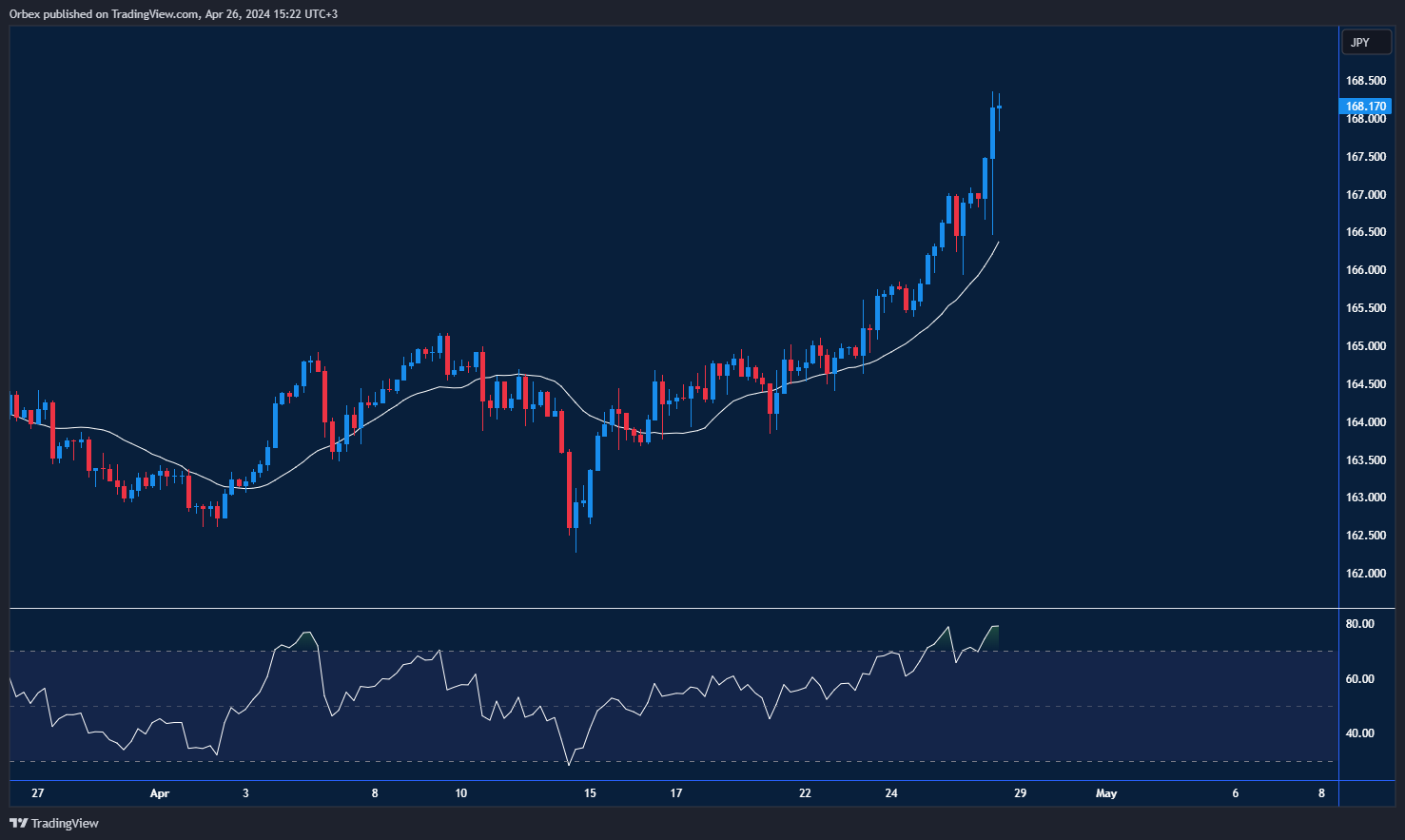Expand the May label on the time axis
Screen dimensions: 1405x840
1107,792
